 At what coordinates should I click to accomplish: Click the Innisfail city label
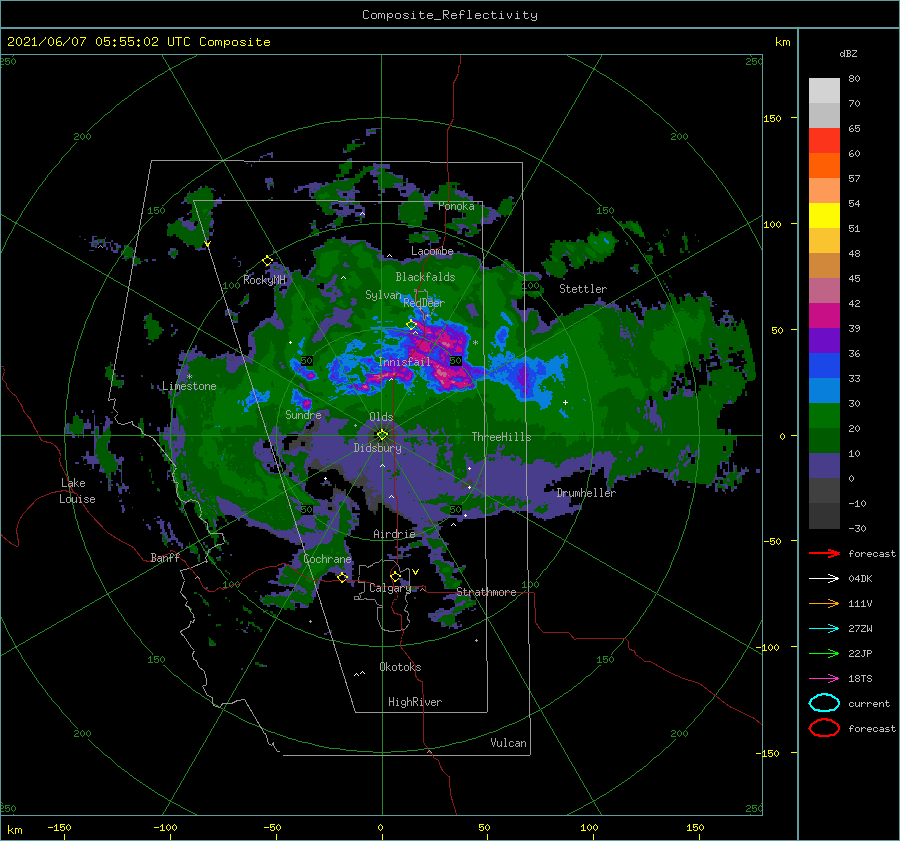point(404,362)
